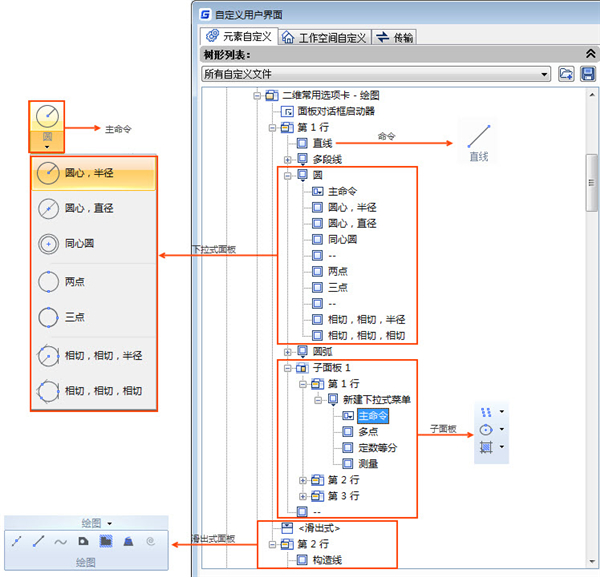The height and width of the screenshot is (577, 600).
Task: Collapse the bottom 第 2 行 node
Action: (272, 544)
